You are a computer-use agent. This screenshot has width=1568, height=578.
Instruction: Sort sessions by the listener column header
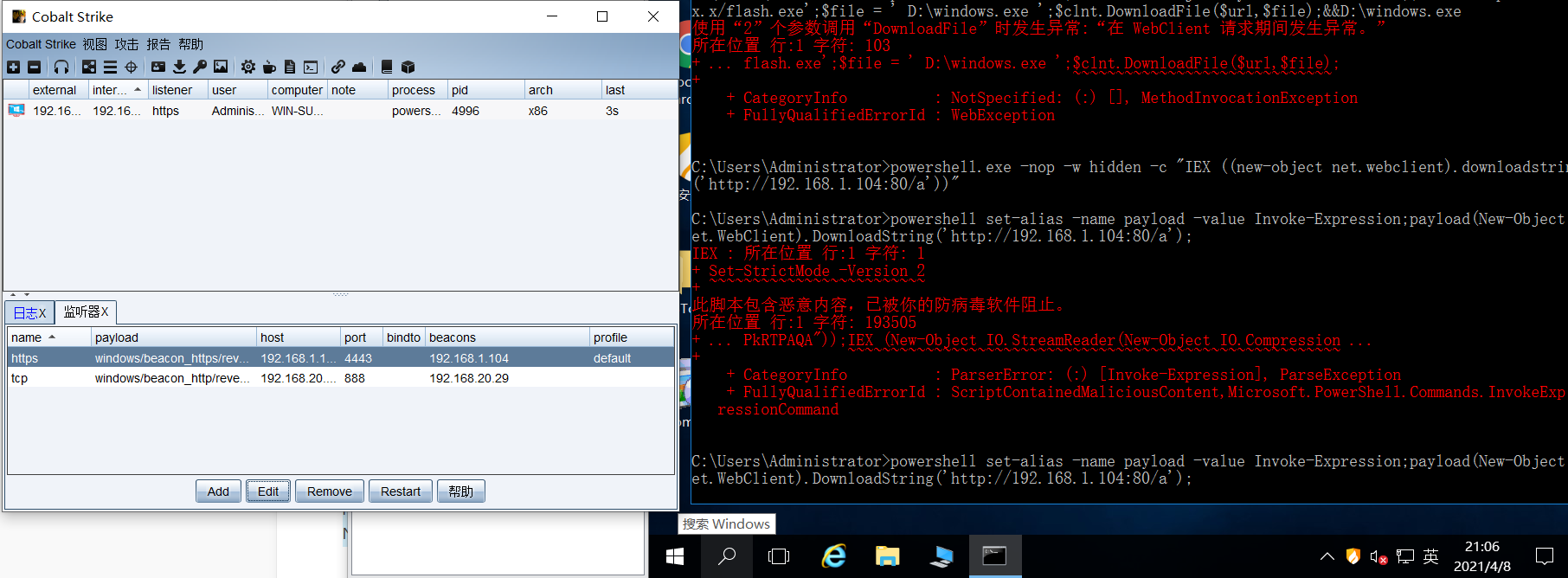[178, 90]
